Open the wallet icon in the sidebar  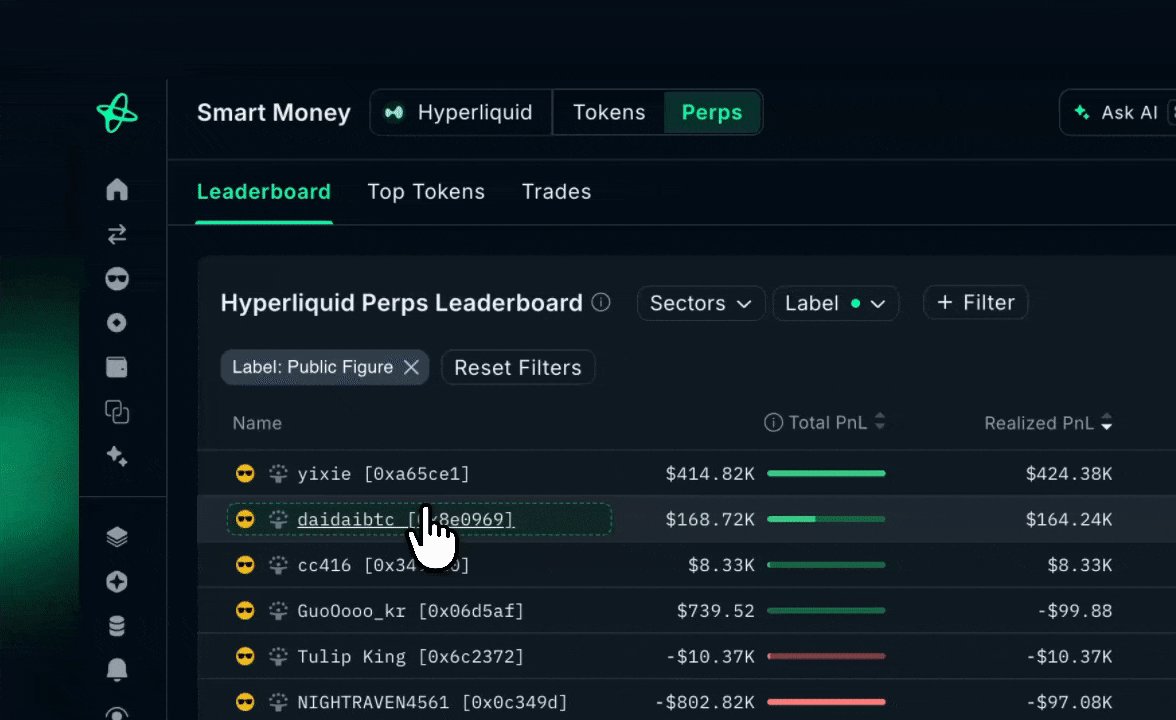pos(117,368)
